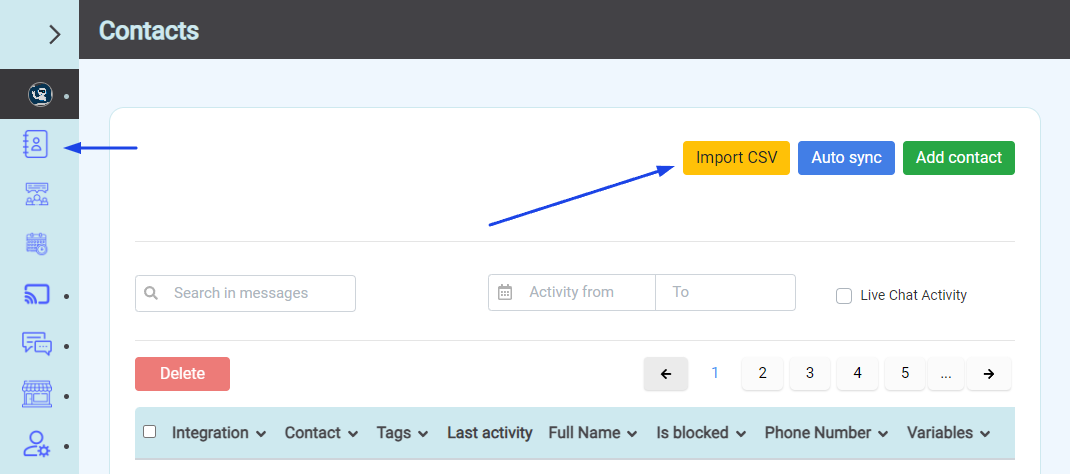
Task: Open the To date field
Action: coord(725,292)
